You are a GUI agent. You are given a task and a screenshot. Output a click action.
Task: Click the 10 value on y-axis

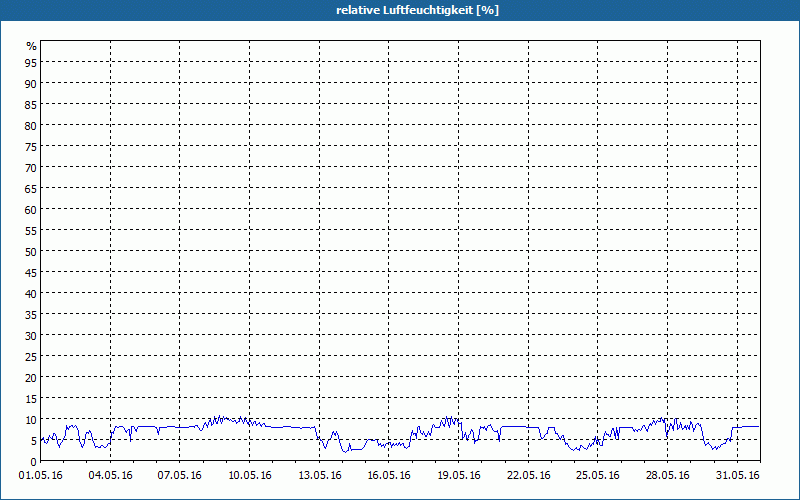(x=31, y=419)
